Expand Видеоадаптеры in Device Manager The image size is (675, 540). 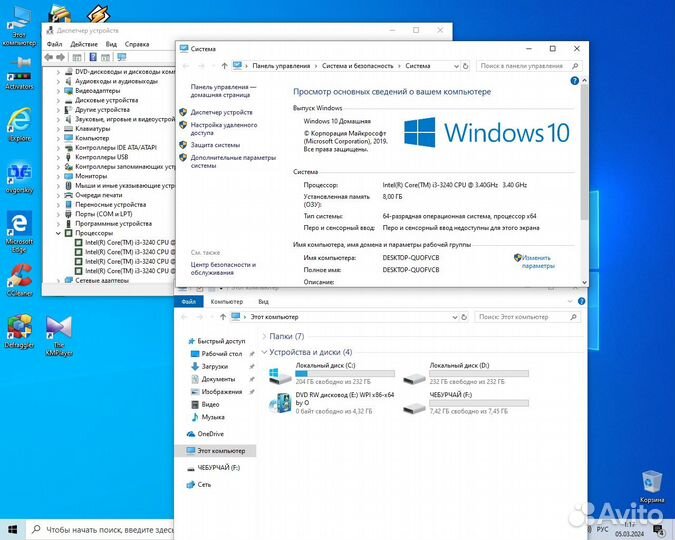(58, 91)
